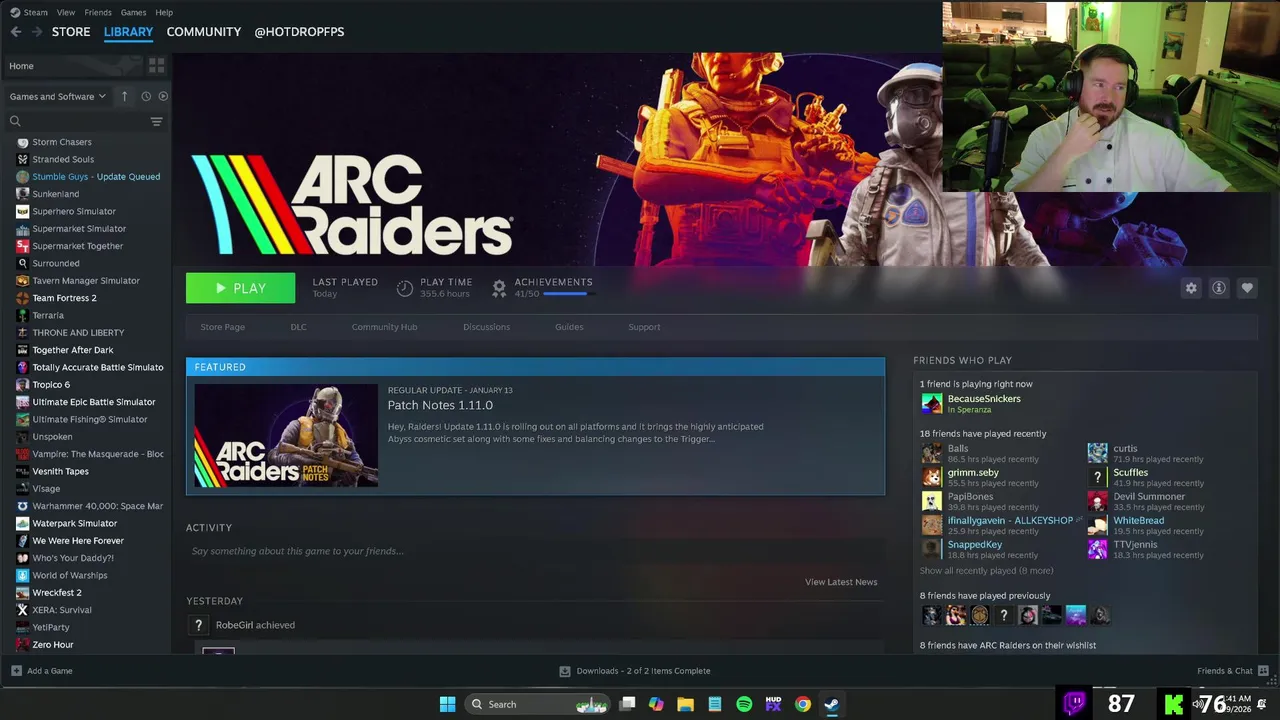Click the Add a Game plus icon

16,671
